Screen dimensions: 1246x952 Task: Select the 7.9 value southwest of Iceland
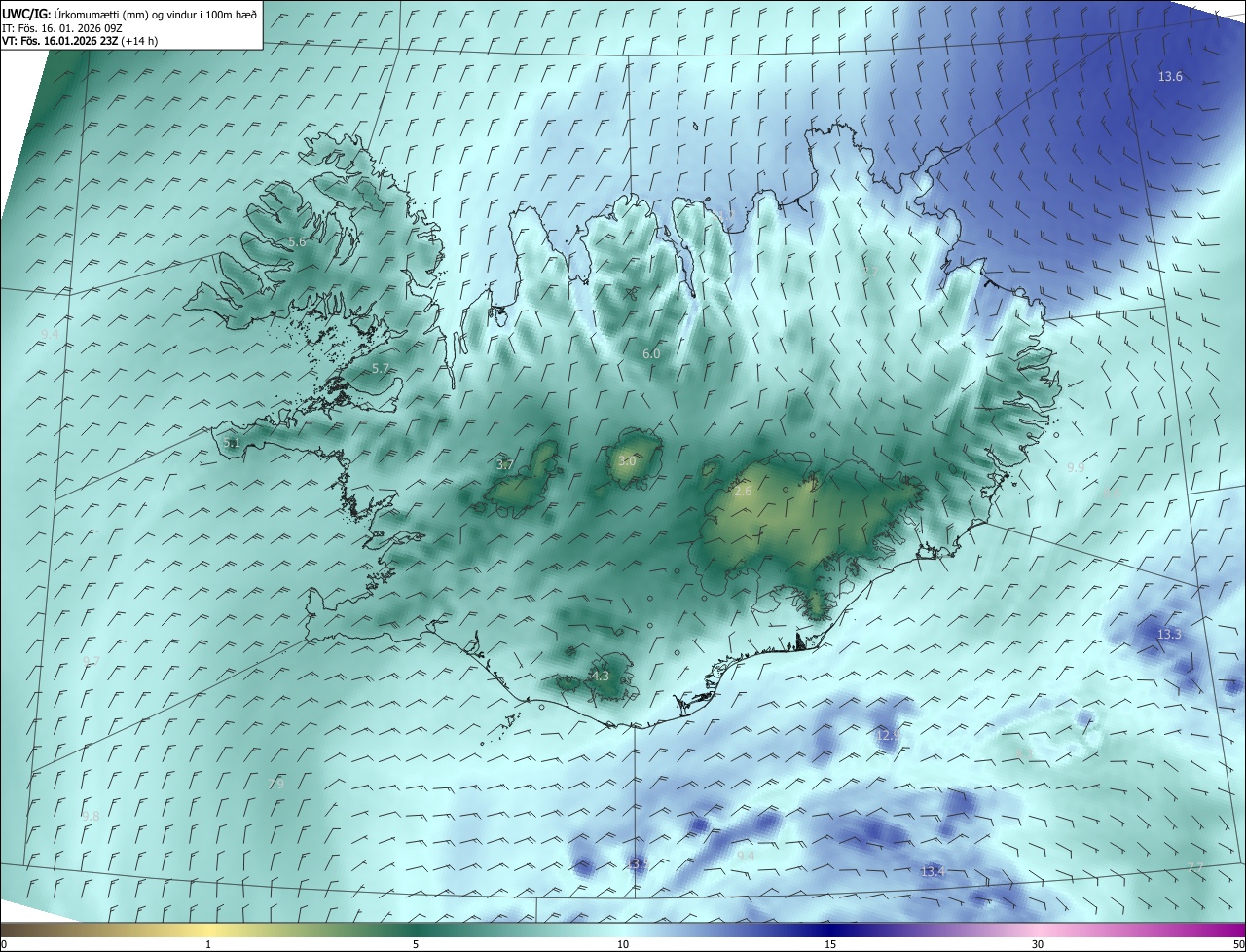275,784
